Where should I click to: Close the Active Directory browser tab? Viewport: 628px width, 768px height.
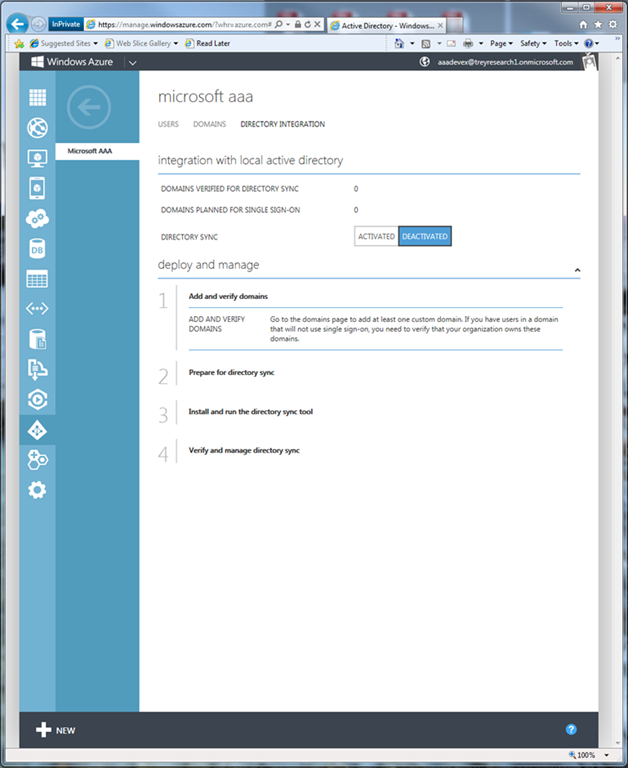pyautogui.click(x=440, y=25)
